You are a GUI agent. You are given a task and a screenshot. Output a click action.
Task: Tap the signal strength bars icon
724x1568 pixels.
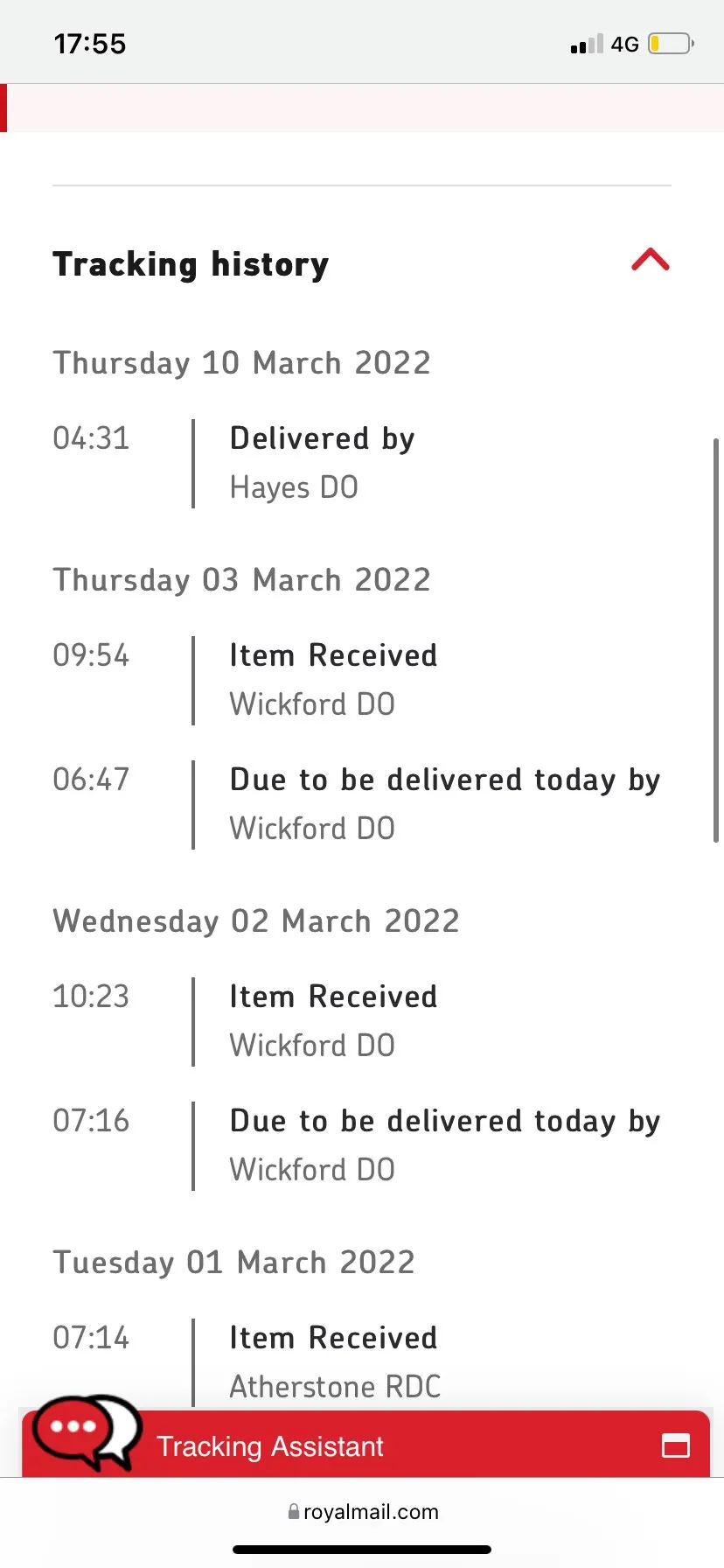587,44
